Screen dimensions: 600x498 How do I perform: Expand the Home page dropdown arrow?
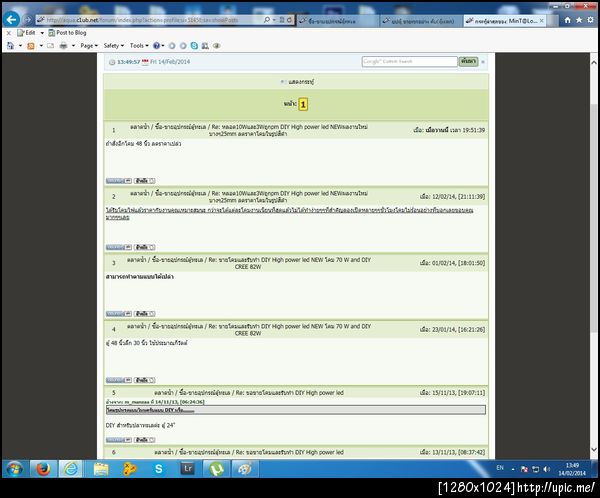(20, 46)
